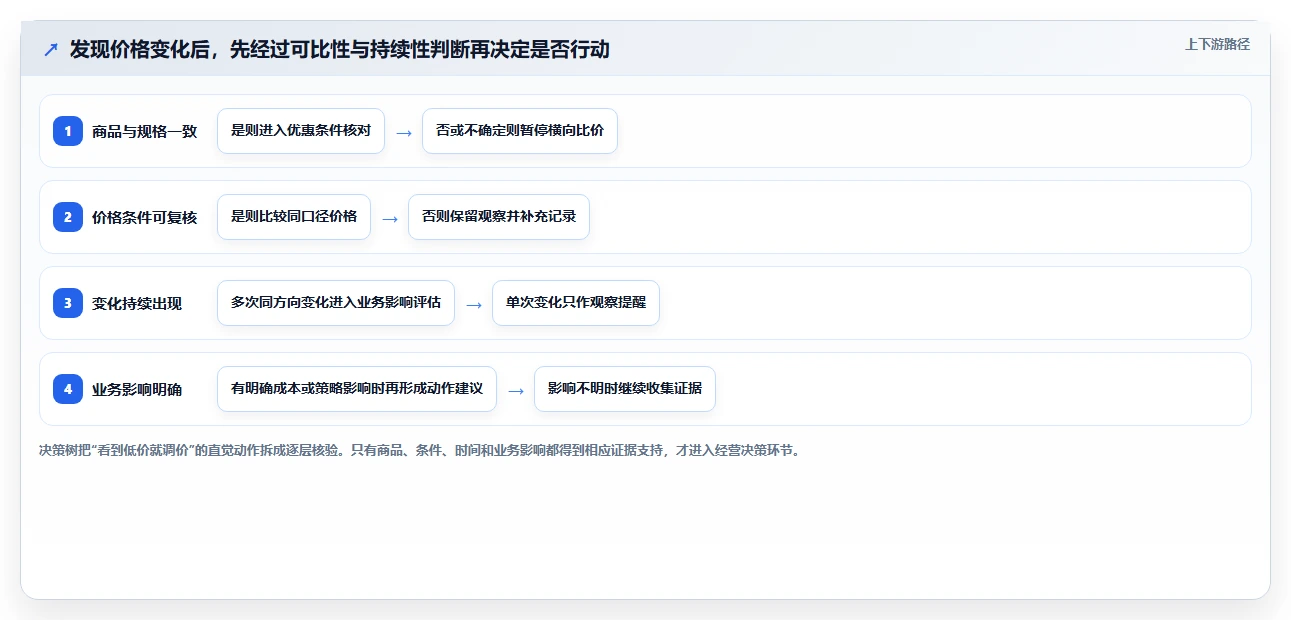
Task: Click the 影响不明时继续收集证据 box
Action: pos(625,389)
